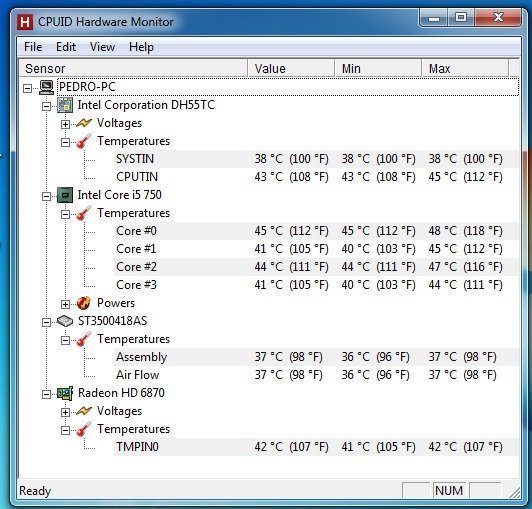Select the SYSTIN sensor row

pos(316,159)
